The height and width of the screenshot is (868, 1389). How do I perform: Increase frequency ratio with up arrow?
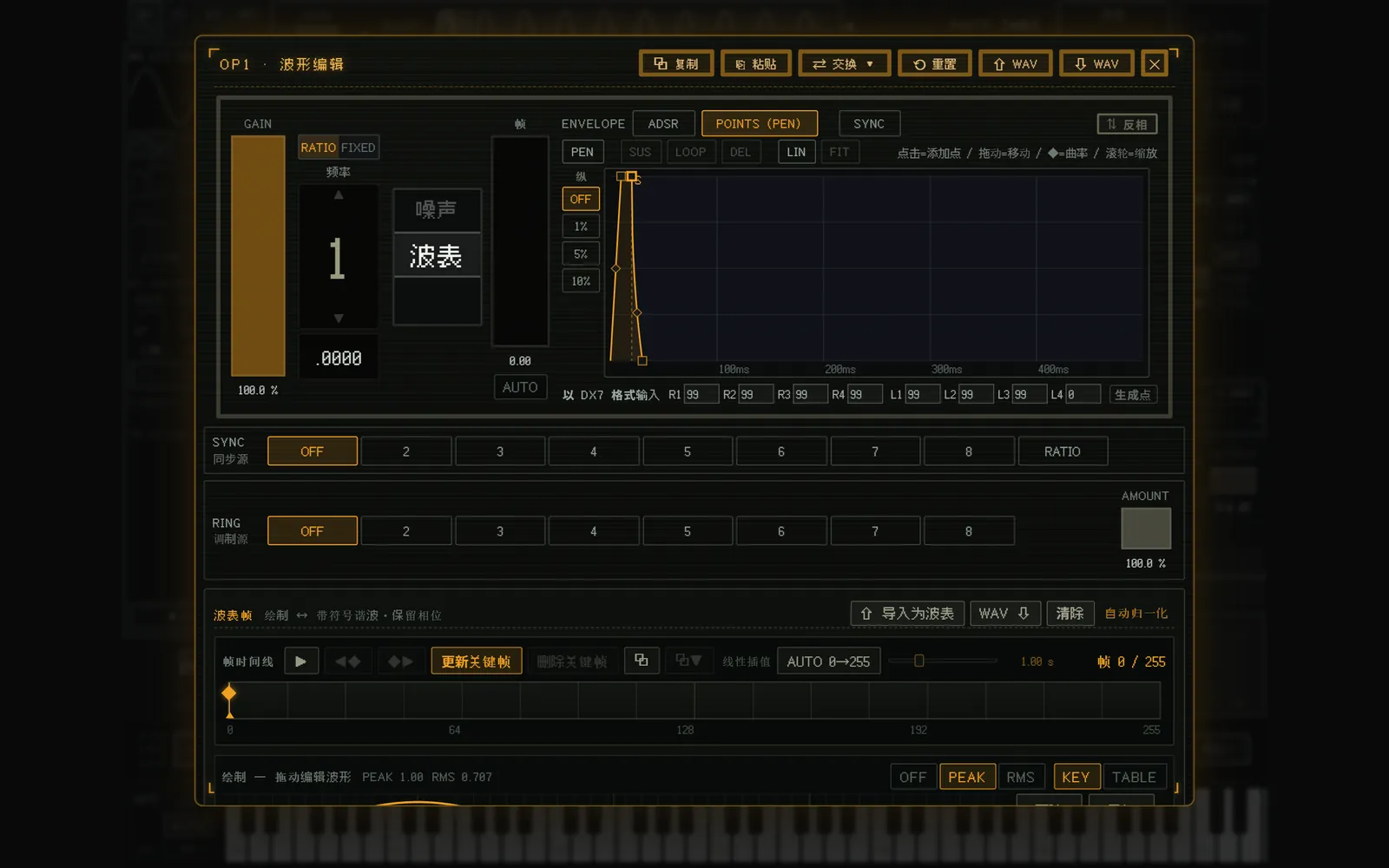pyautogui.click(x=339, y=195)
